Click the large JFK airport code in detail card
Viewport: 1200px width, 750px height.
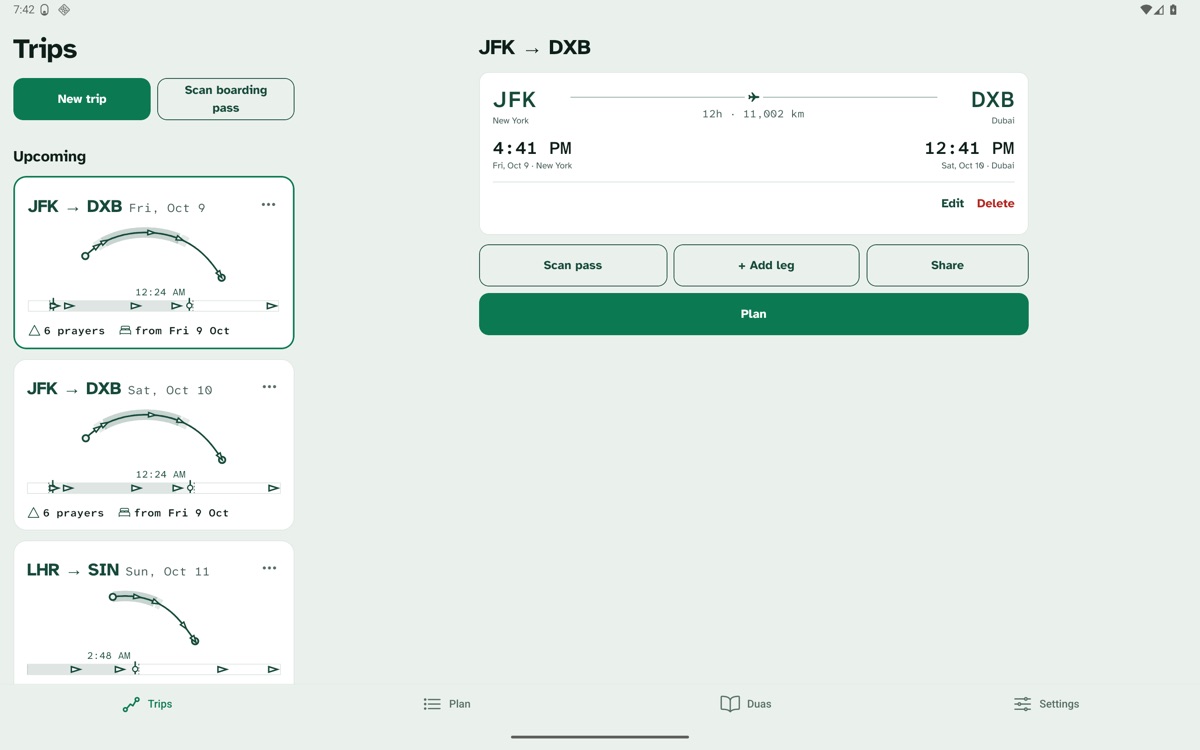(514, 100)
